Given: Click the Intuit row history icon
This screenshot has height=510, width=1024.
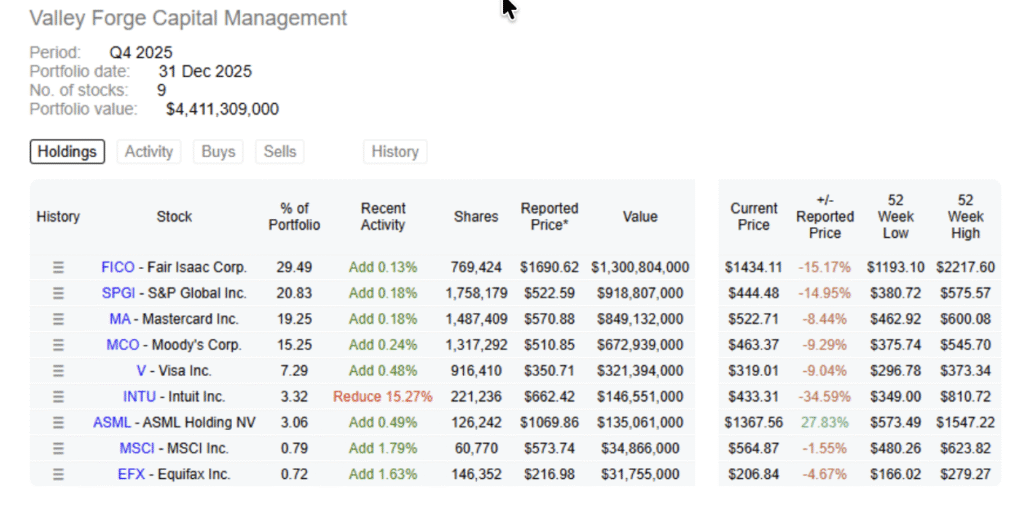Looking at the screenshot, I should tap(58, 397).
